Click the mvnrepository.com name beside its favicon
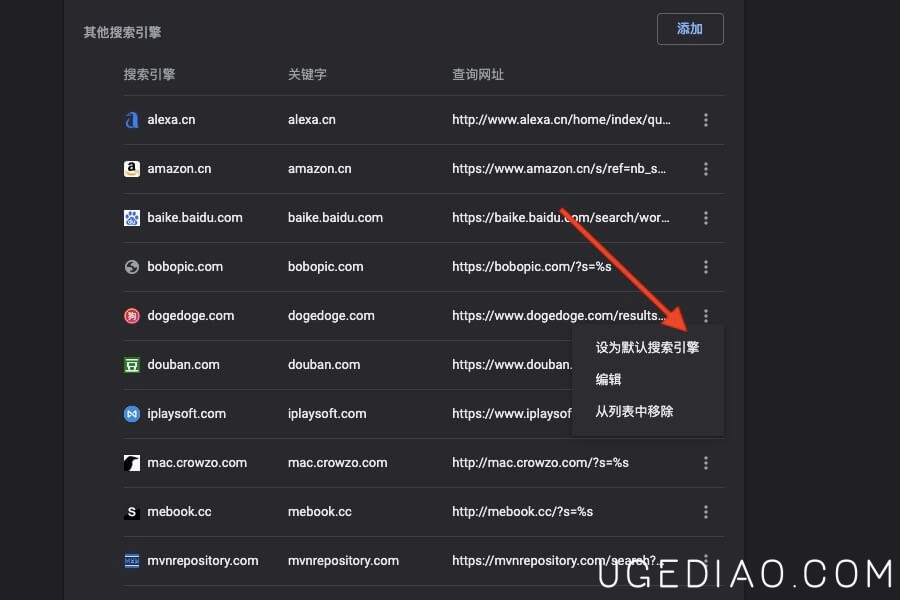The width and height of the screenshot is (900, 600). (x=203, y=561)
